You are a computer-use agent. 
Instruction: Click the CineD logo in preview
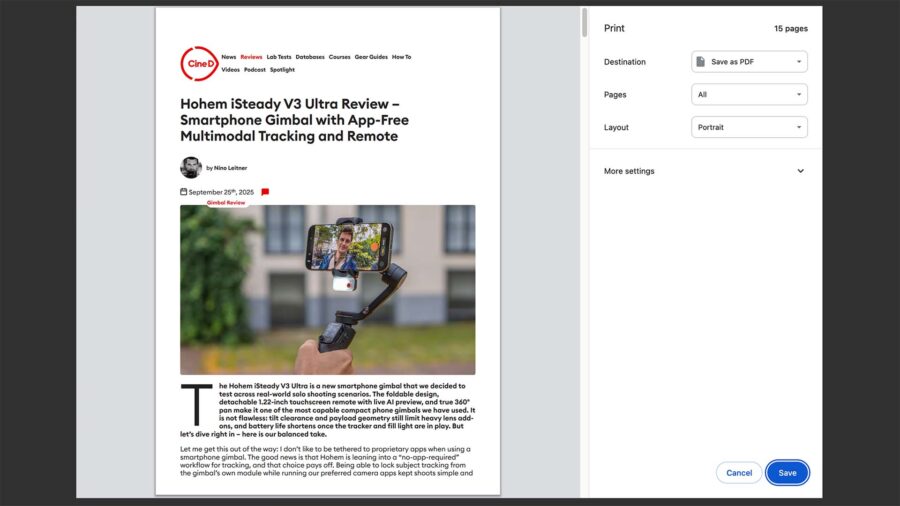(x=199, y=64)
